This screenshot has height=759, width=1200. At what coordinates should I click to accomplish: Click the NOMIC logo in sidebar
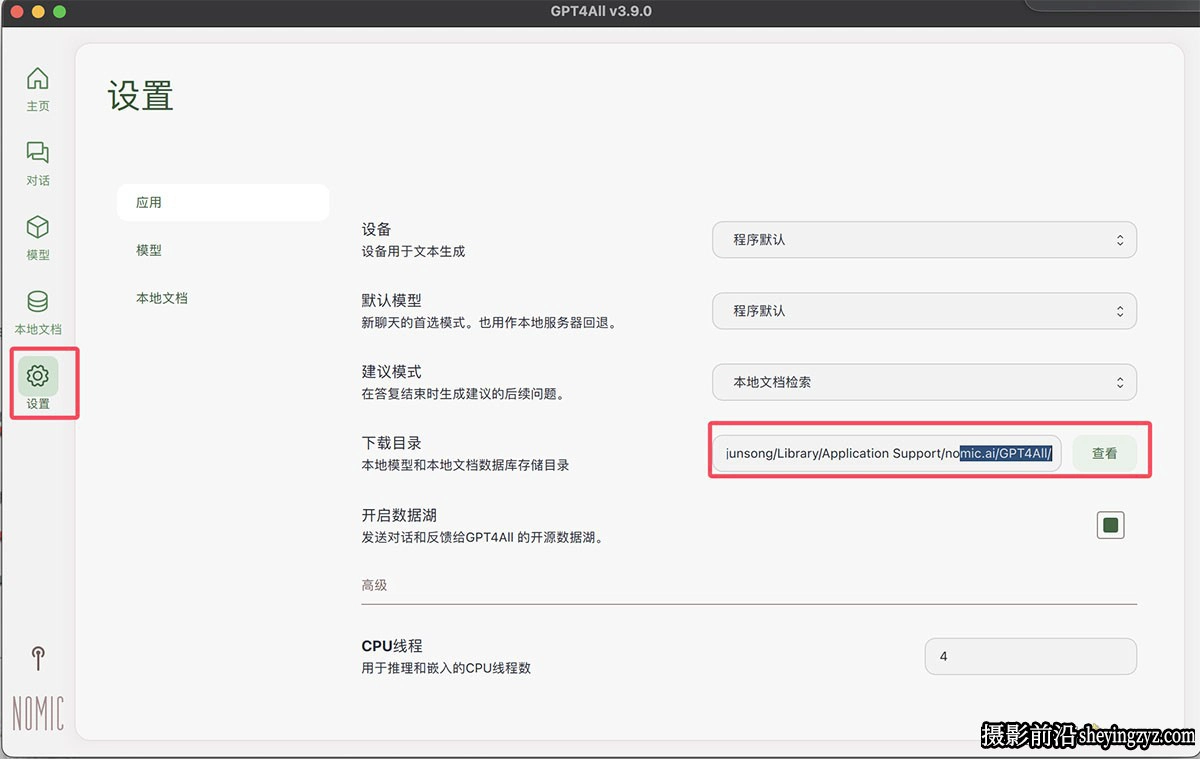pos(38,713)
